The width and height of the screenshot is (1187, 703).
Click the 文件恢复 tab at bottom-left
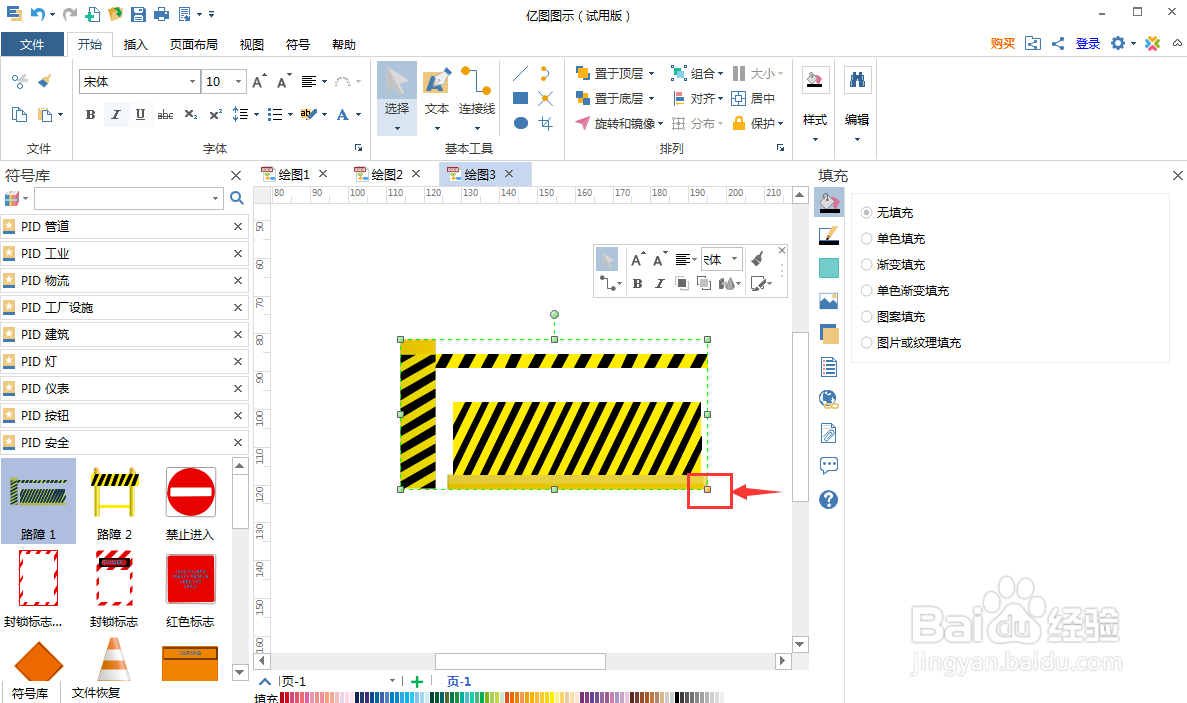point(95,692)
